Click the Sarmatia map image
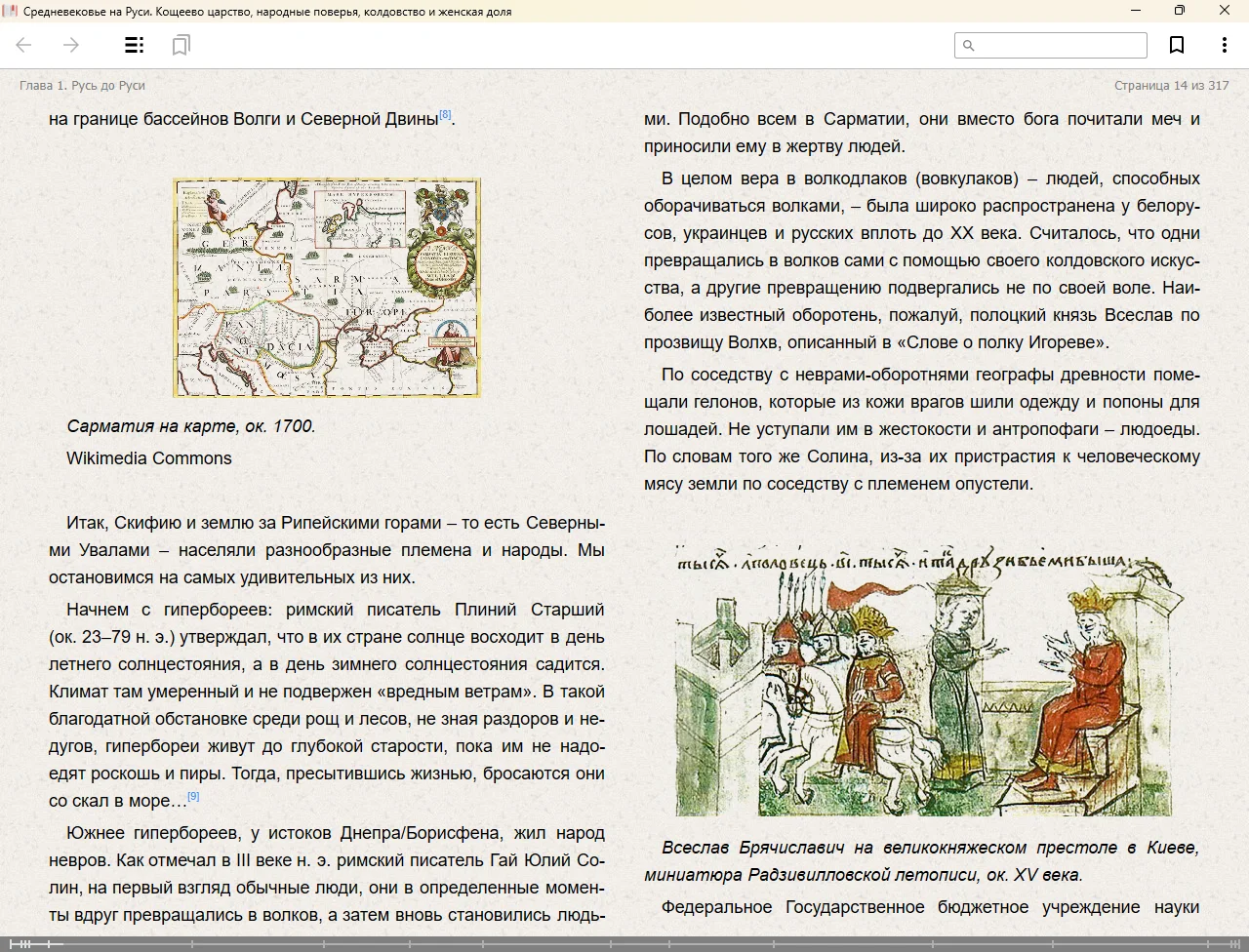Image resolution: width=1249 pixels, height=952 pixels. click(x=327, y=288)
